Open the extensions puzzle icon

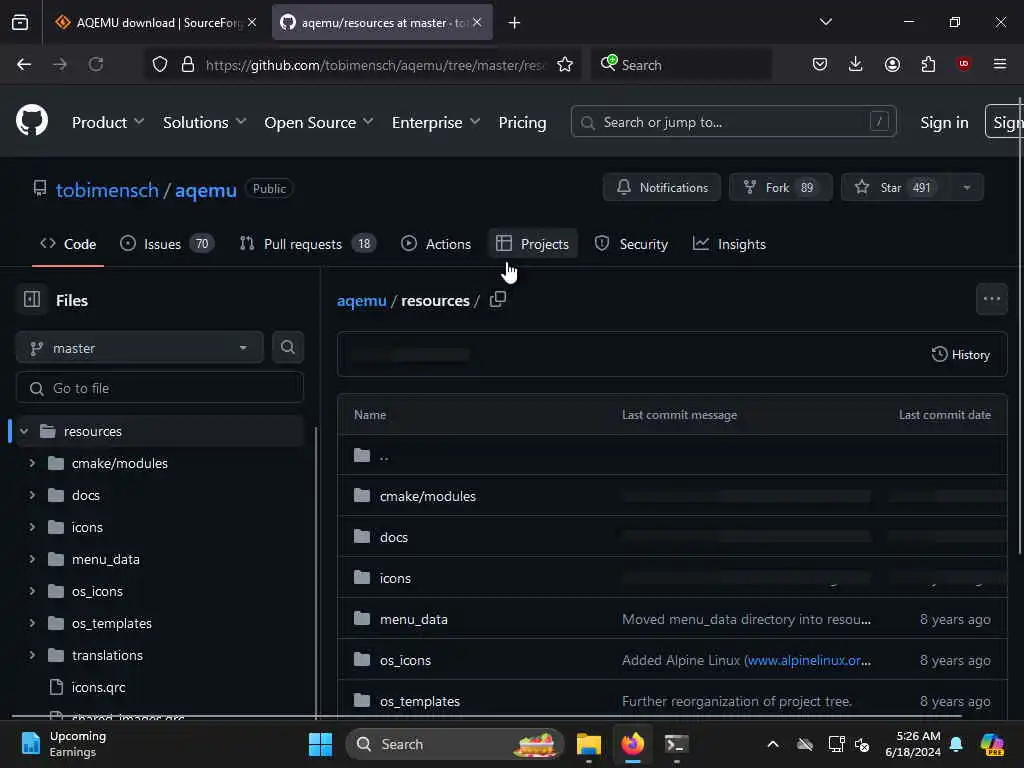(x=928, y=64)
